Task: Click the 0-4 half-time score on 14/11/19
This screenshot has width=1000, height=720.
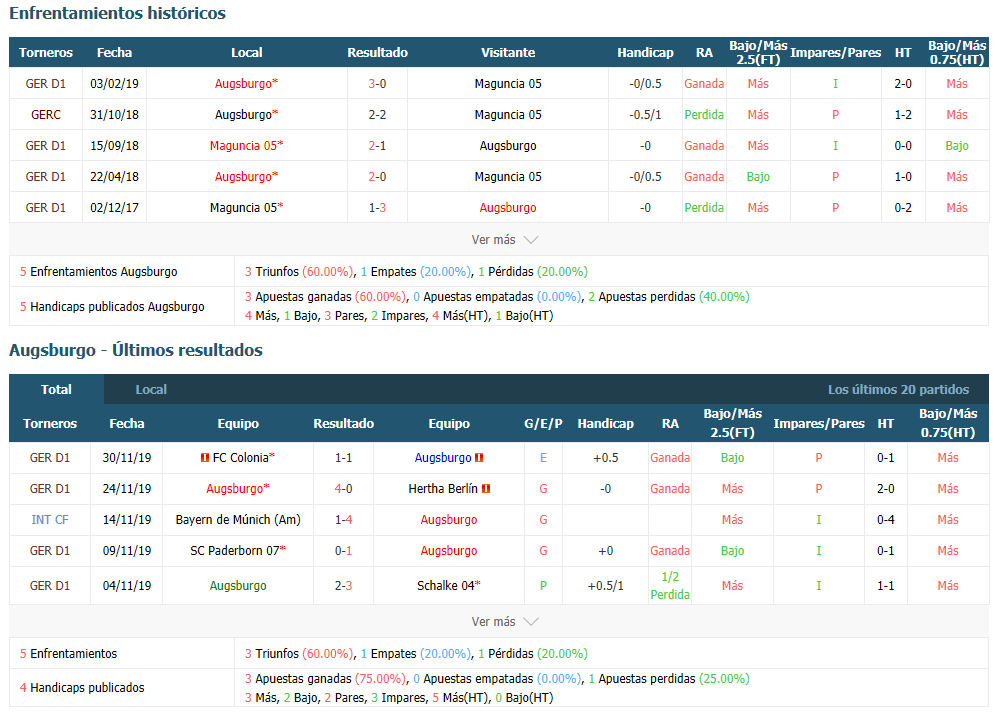Action: click(885, 520)
